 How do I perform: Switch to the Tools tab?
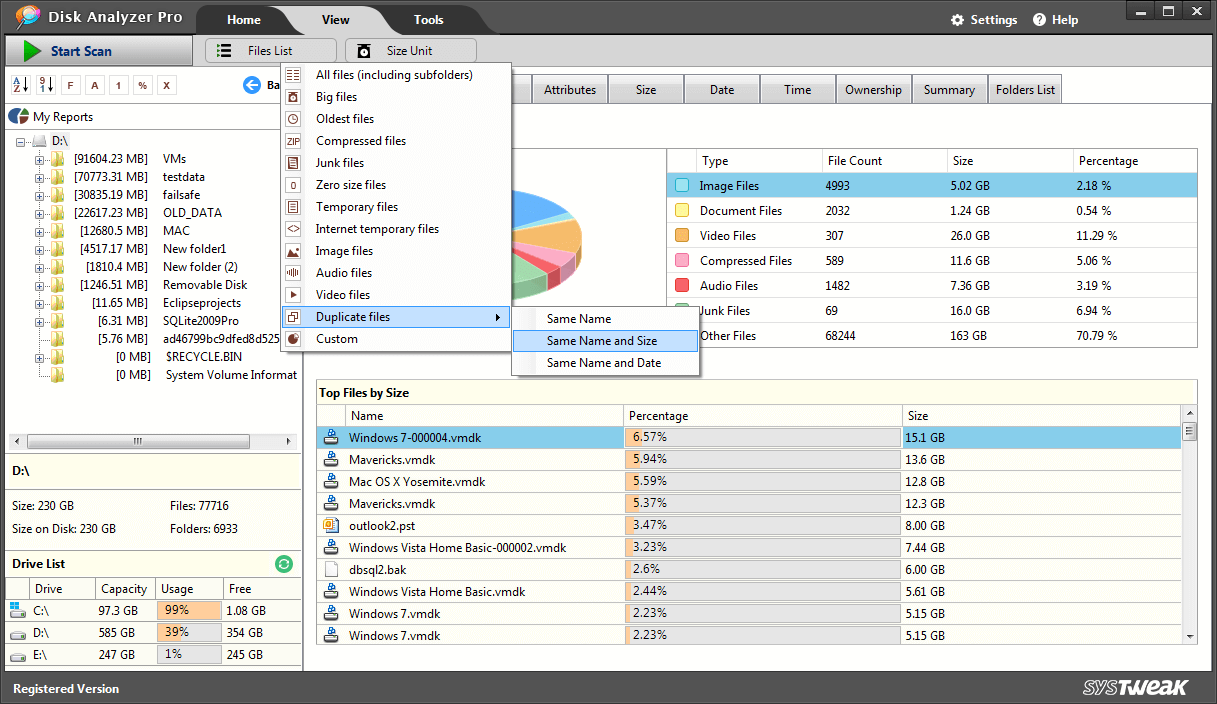click(x=428, y=19)
